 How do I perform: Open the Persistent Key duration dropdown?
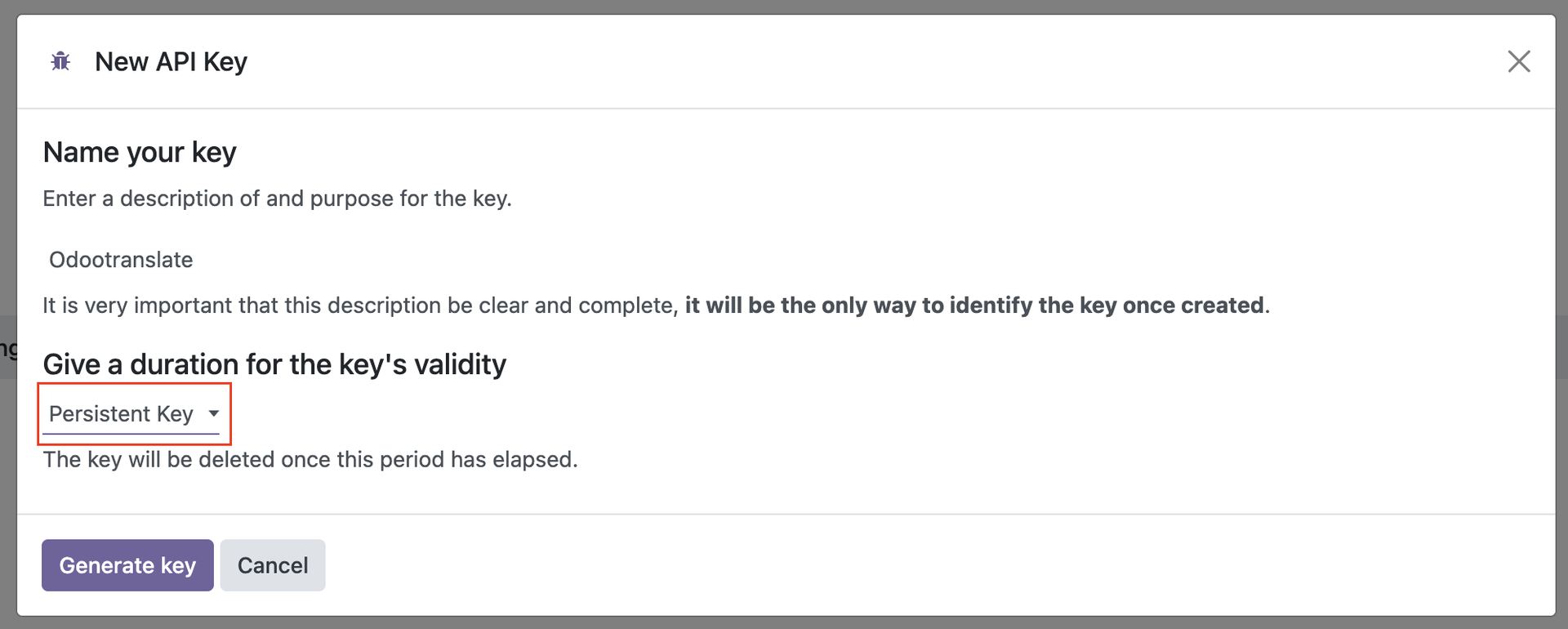(x=122, y=414)
